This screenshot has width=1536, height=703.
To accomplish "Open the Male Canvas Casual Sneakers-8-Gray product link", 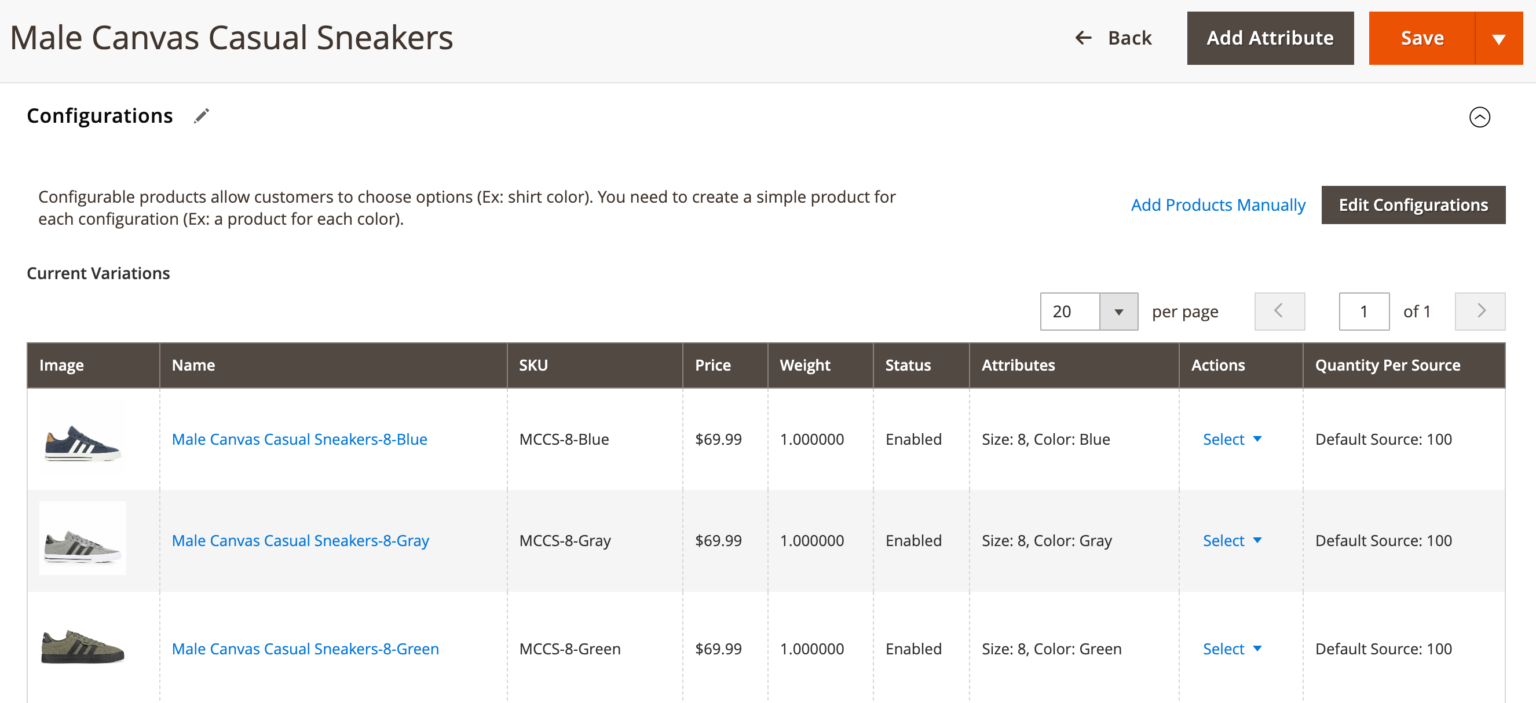I will tap(300, 540).
